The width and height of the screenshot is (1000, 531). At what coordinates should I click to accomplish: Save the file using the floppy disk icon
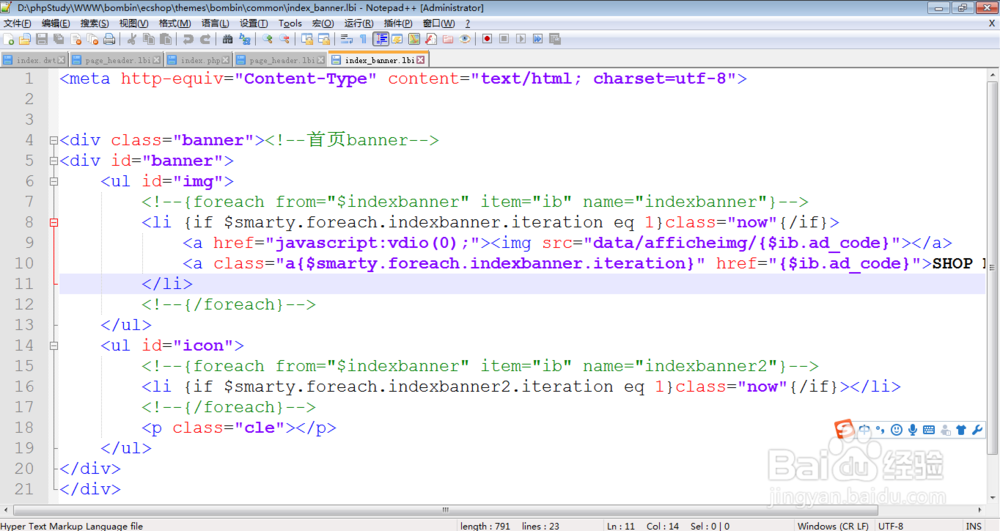pos(41,40)
